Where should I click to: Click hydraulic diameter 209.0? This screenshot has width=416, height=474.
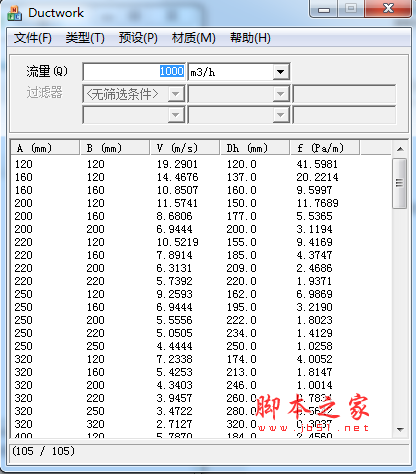241,268
